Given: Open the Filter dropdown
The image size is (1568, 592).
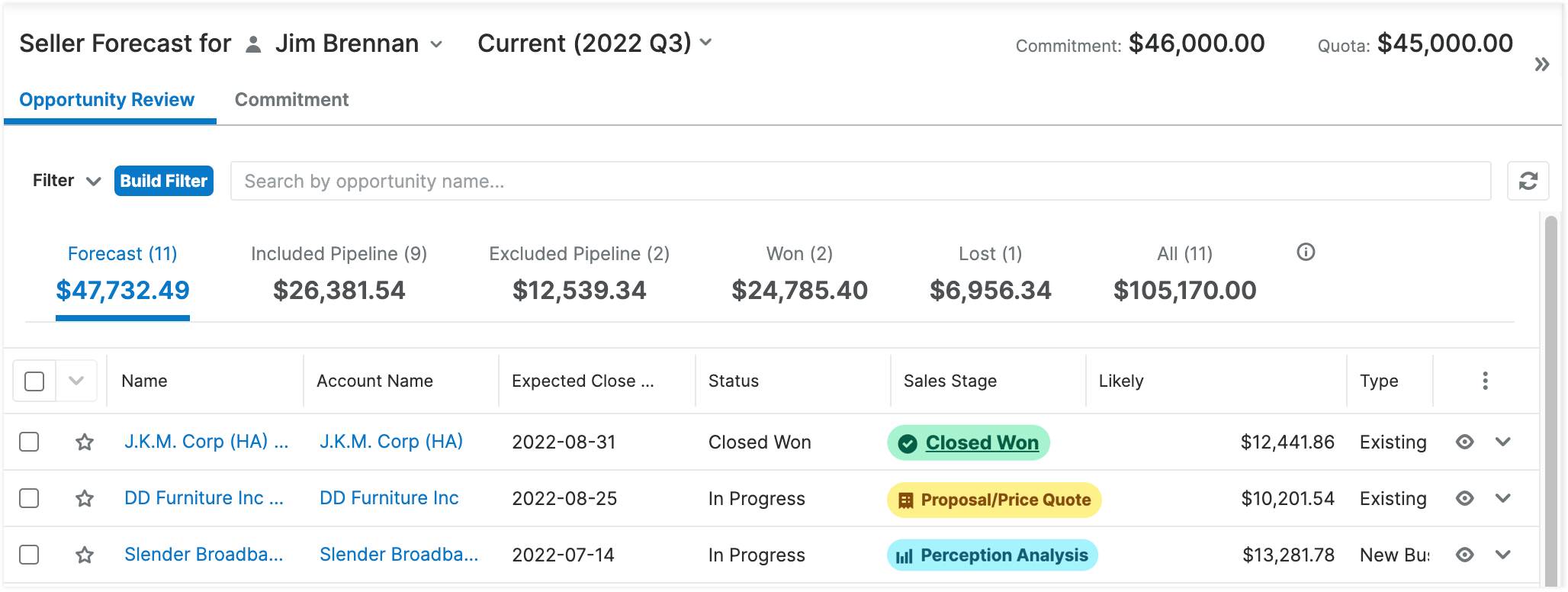Looking at the screenshot, I should click(x=66, y=181).
